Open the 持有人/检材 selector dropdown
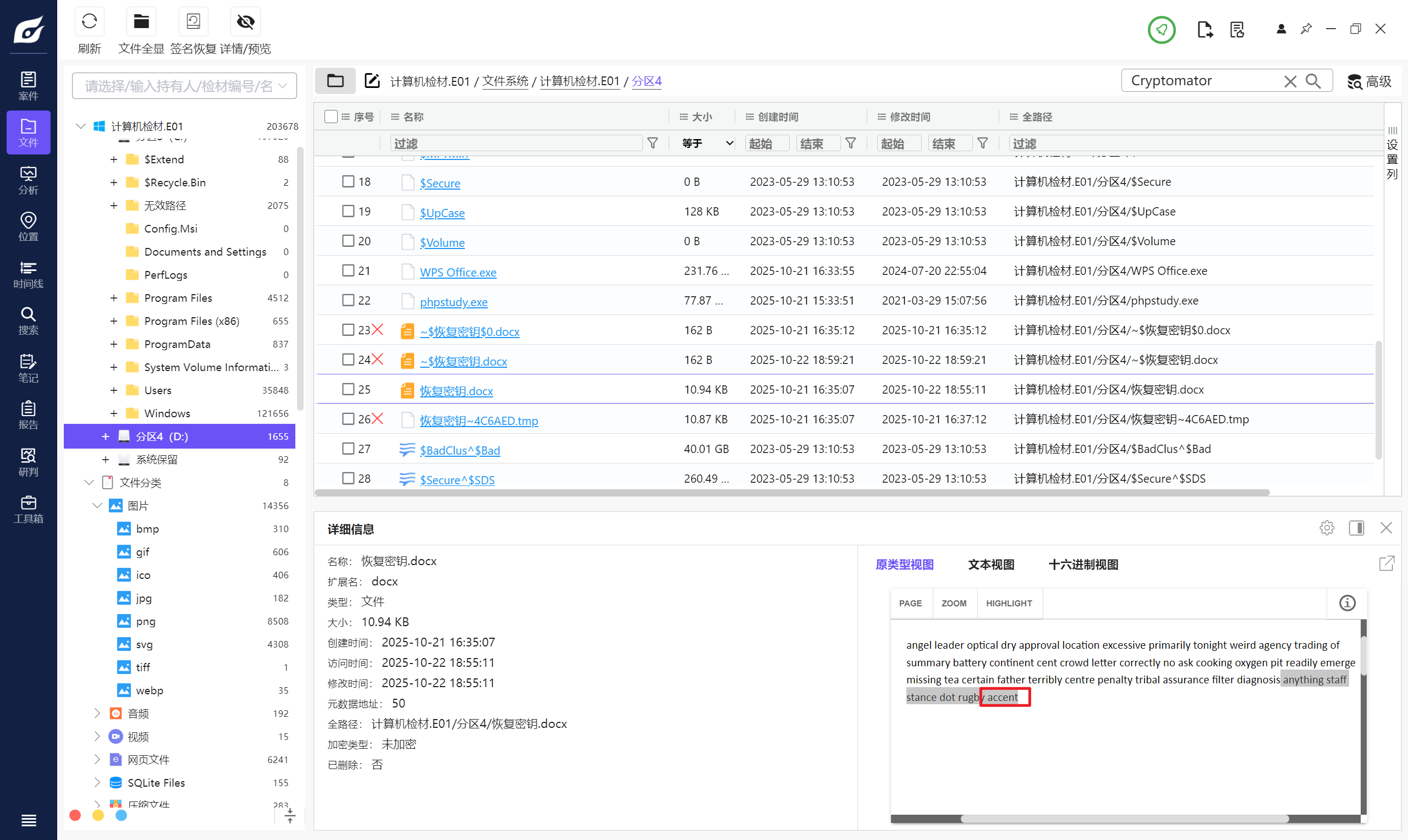 tap(184, 86)
